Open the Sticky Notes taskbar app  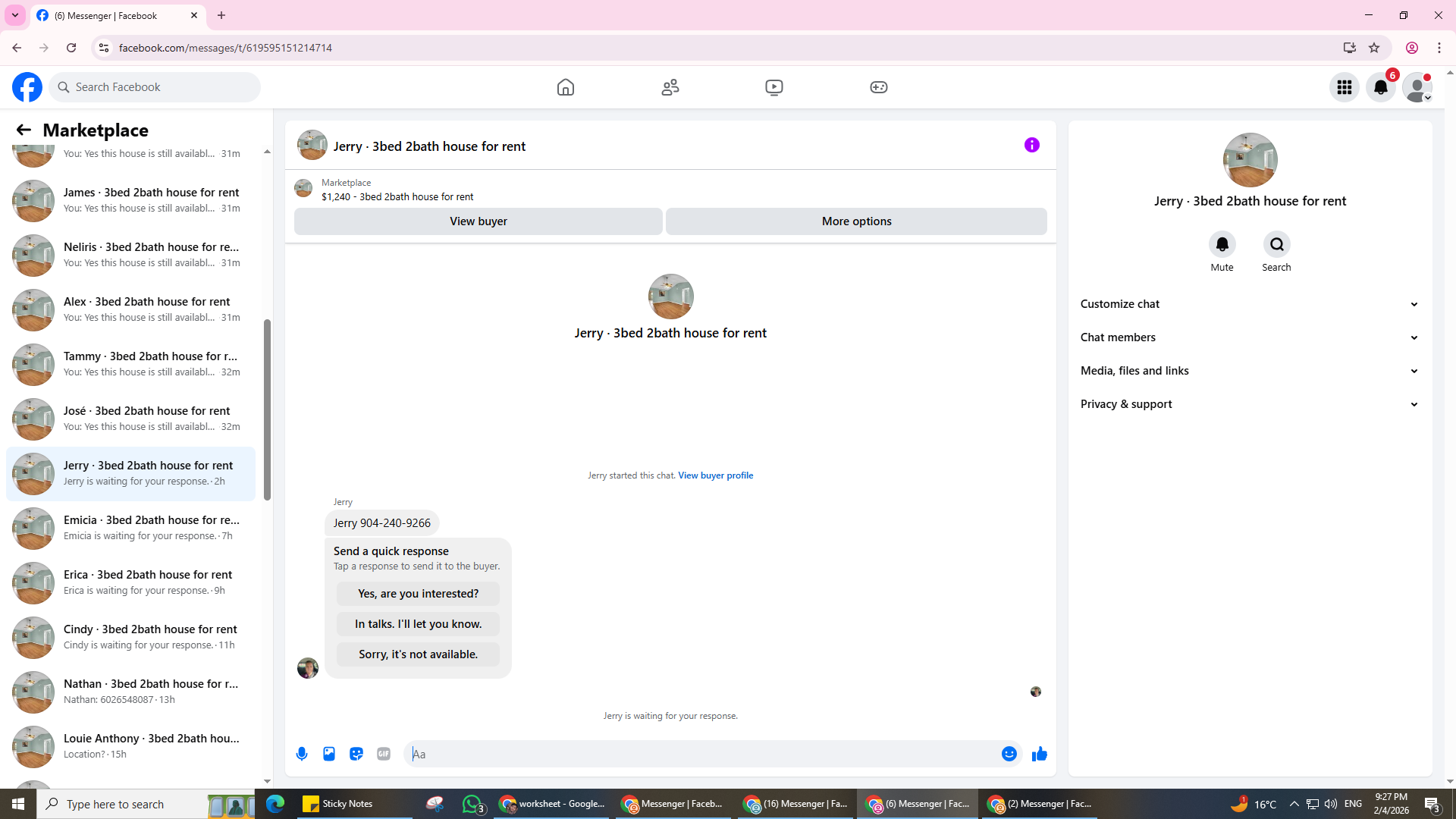338,804
